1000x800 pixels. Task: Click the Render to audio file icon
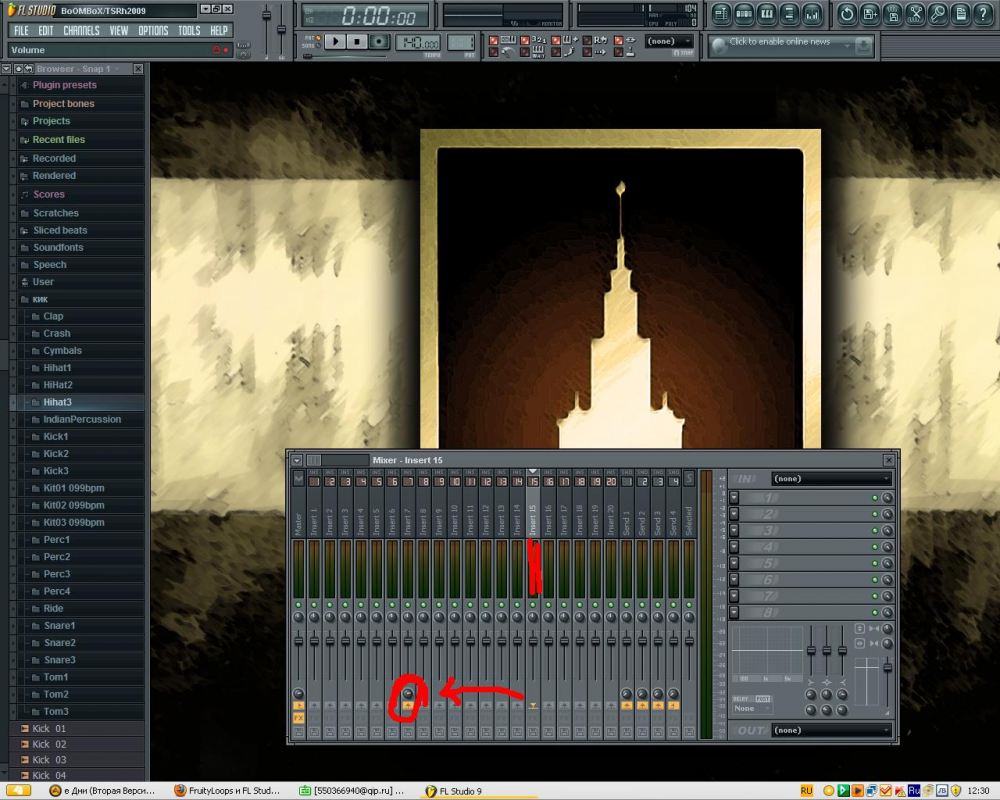pyautogui.click(x=893, y=14)
